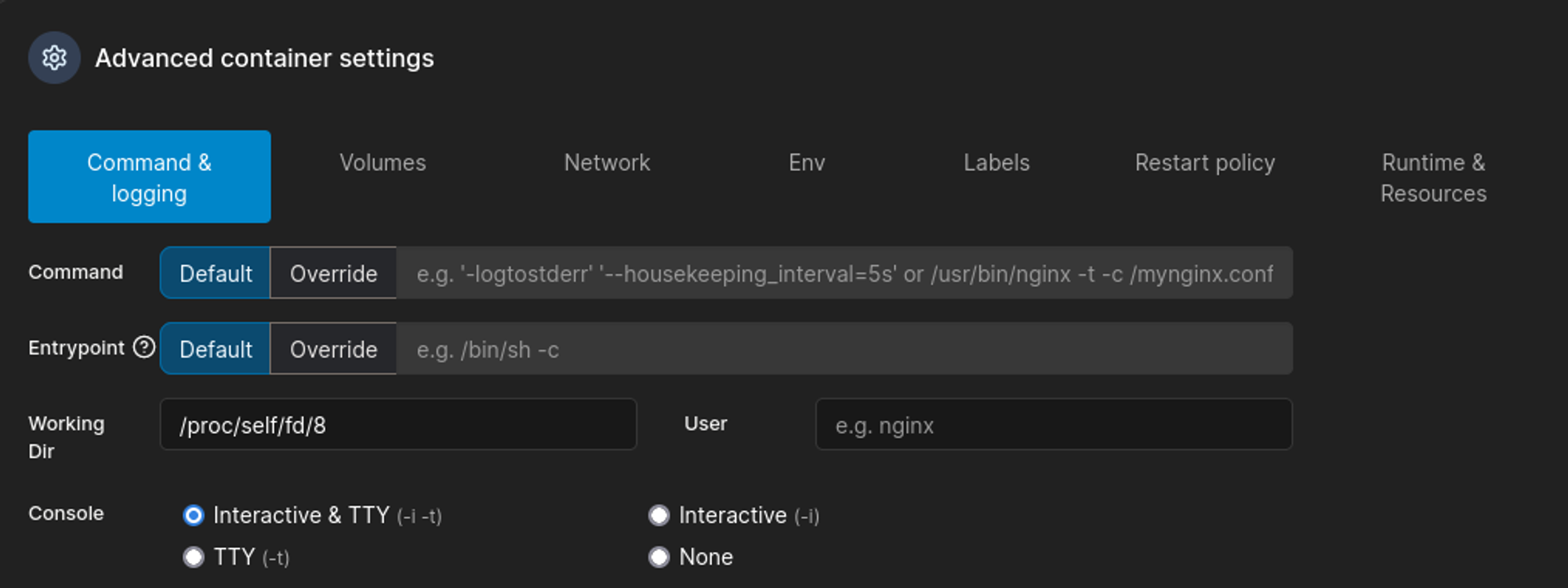
Task: Open the Command & logging tab
Action: pyautogui.click(x=149, y=177)
